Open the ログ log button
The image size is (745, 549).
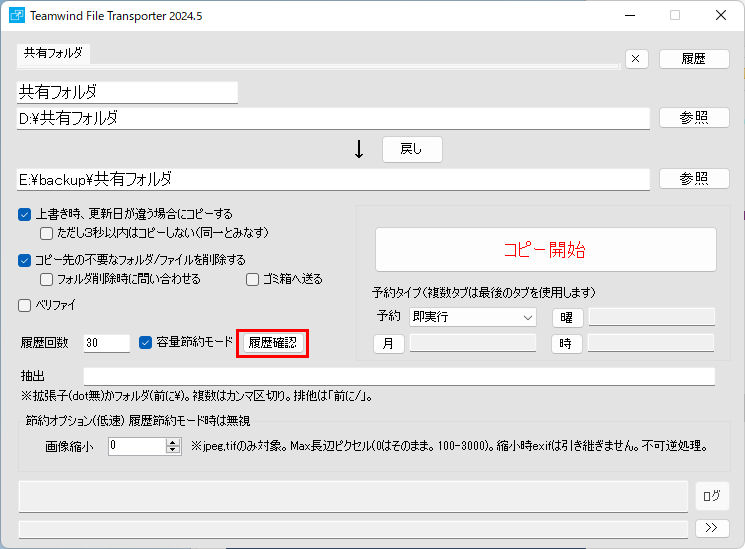[x=712, y=496]
